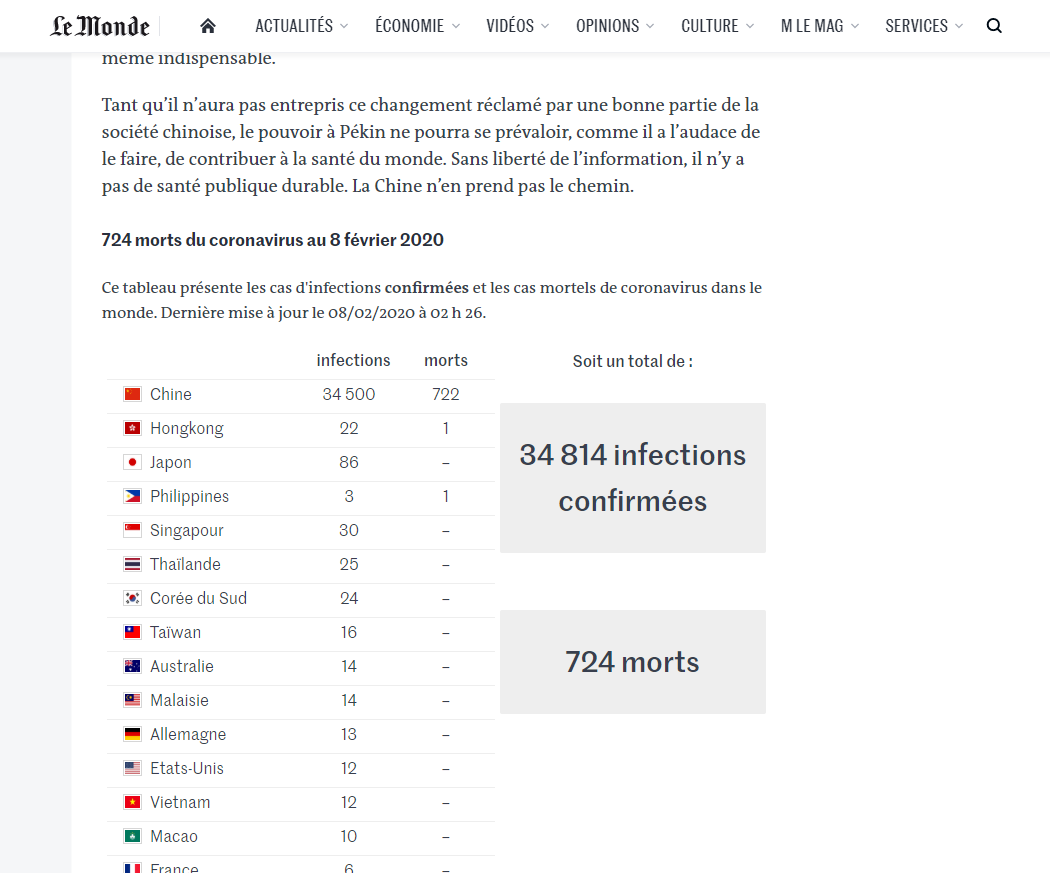The height and width of the screenshot is (873, 1050).
Task: Open the Culture section menu
Action: point(717,26)
